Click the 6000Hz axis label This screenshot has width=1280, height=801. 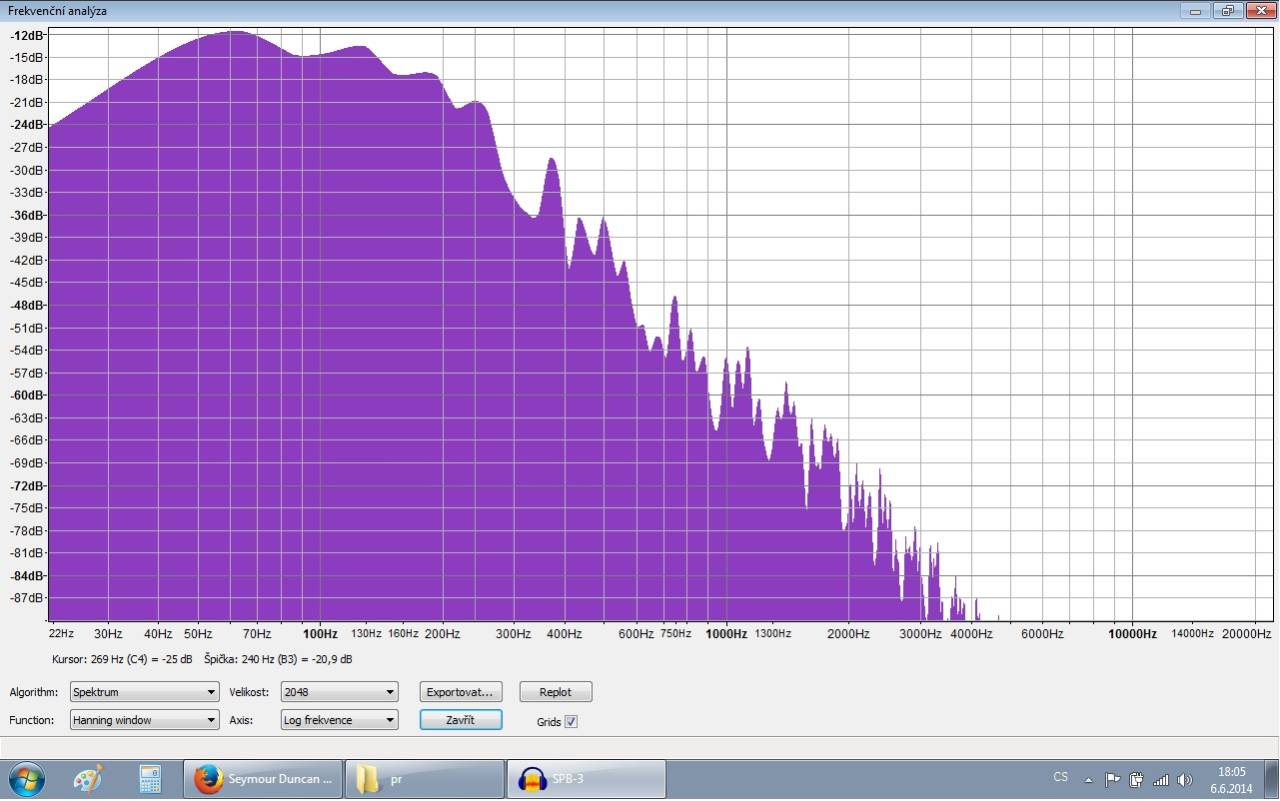(1041, 634)
